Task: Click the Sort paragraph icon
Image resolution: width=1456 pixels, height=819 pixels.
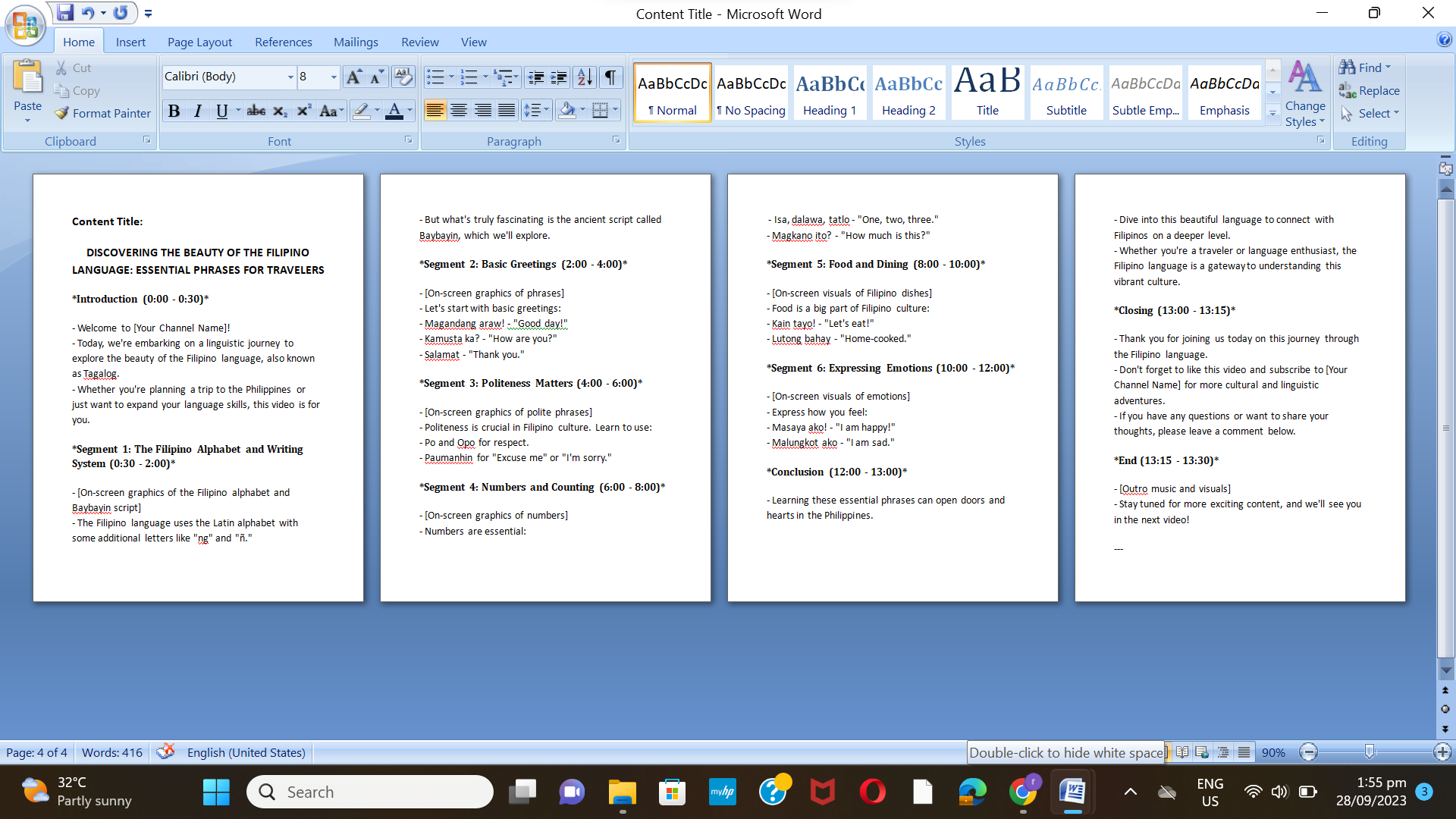Action: pos(584,77)
